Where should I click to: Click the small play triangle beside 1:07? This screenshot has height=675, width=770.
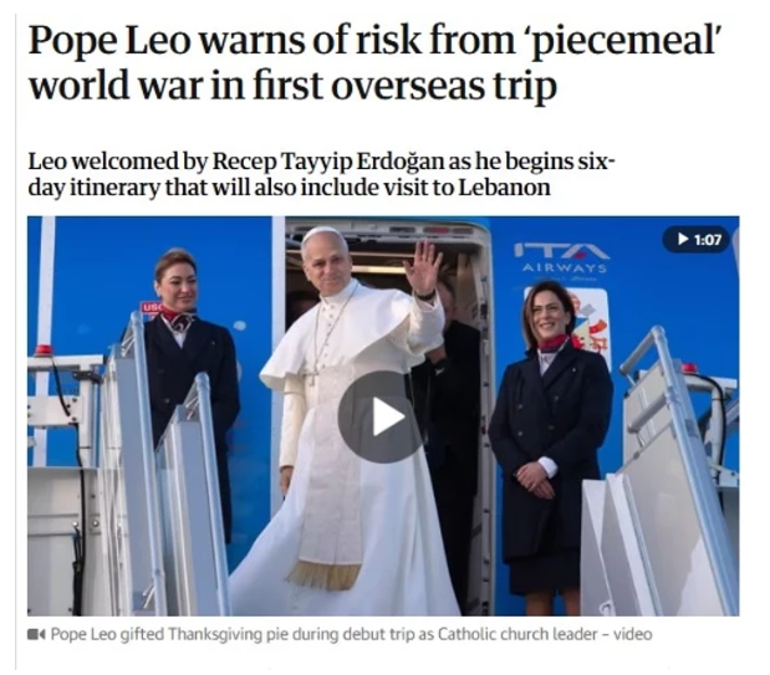(683, 240)
